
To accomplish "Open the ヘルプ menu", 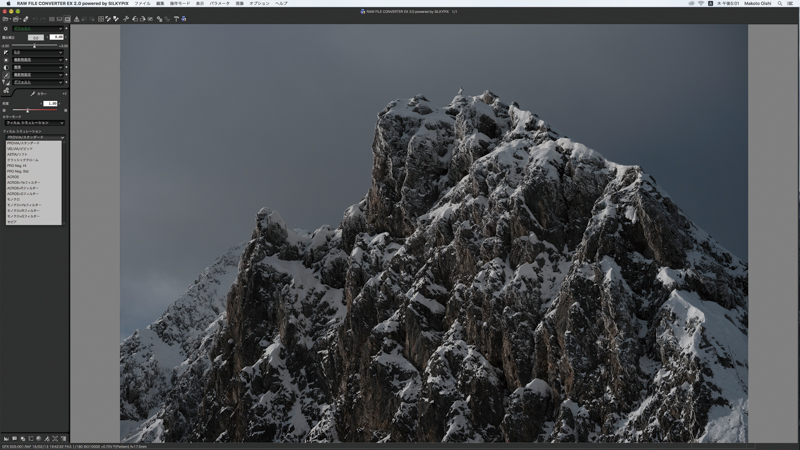I will (x=281, y=3).
